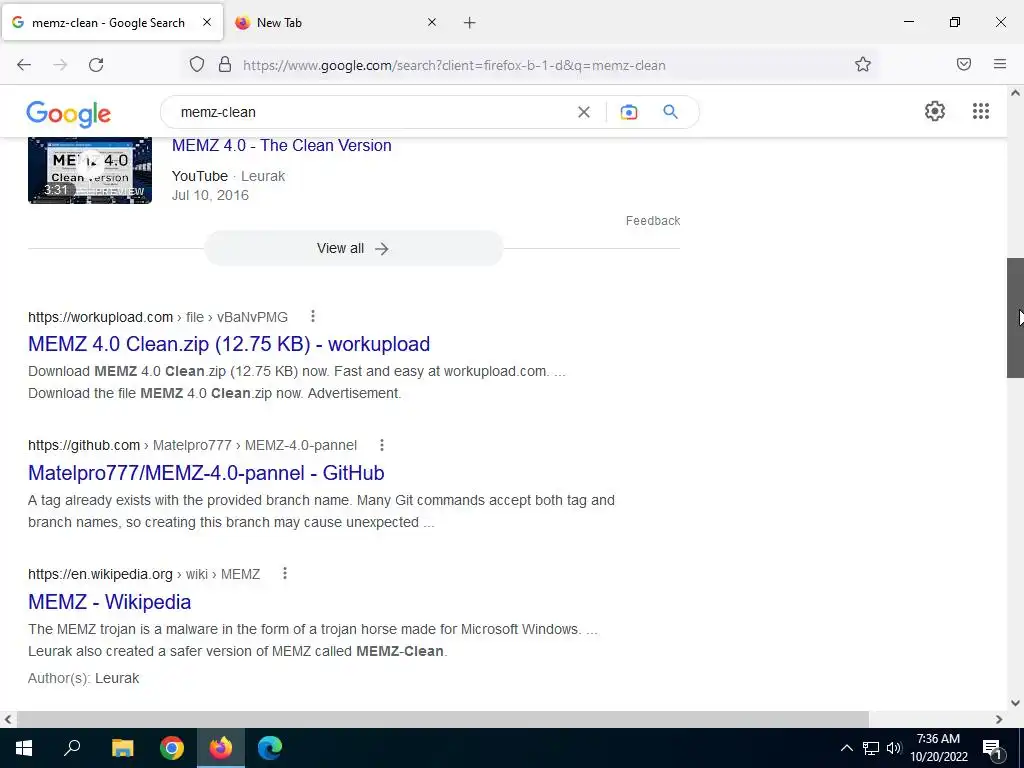1024x768 pixels.
Task: Open more options for github result
Action: 382,445
